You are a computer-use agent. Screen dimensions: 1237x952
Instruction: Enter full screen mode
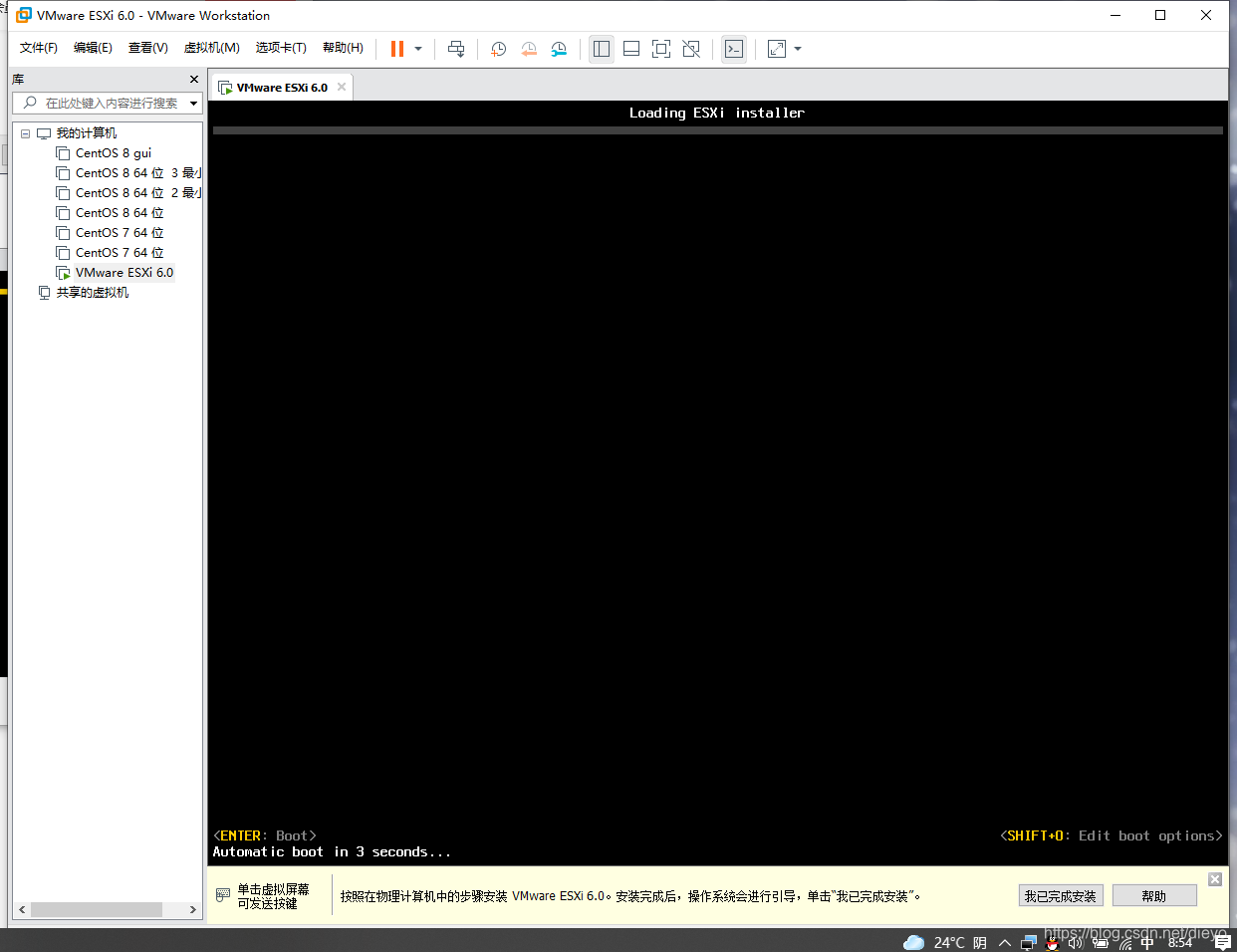tap(661, 49)
